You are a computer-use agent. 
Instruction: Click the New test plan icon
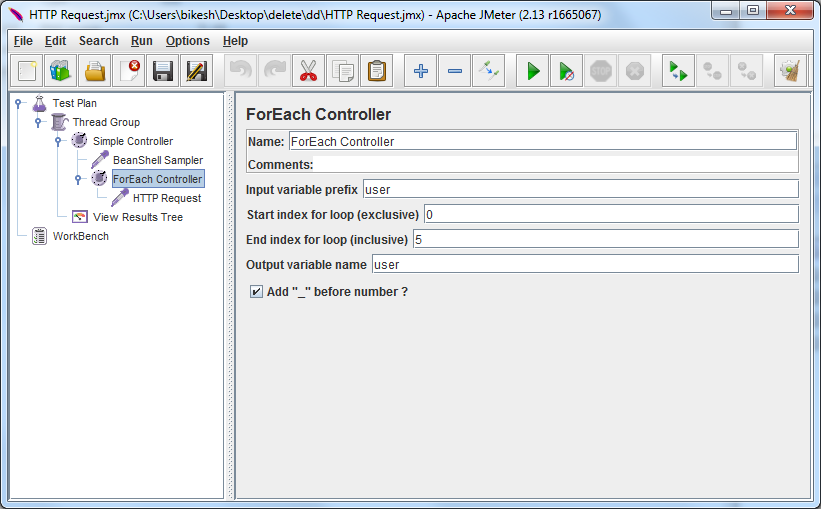pos(27,71)
